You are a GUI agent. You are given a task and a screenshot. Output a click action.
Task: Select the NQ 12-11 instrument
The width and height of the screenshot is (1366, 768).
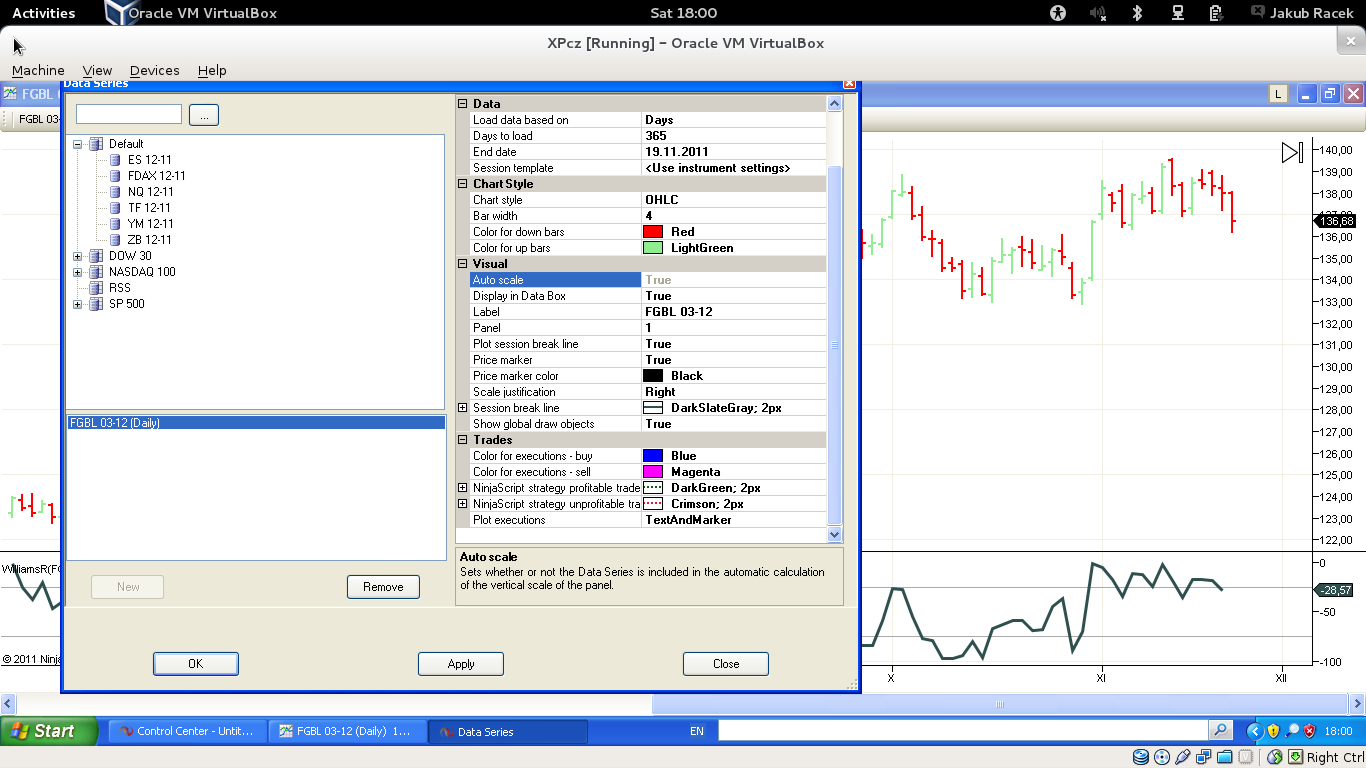[151, 192]
